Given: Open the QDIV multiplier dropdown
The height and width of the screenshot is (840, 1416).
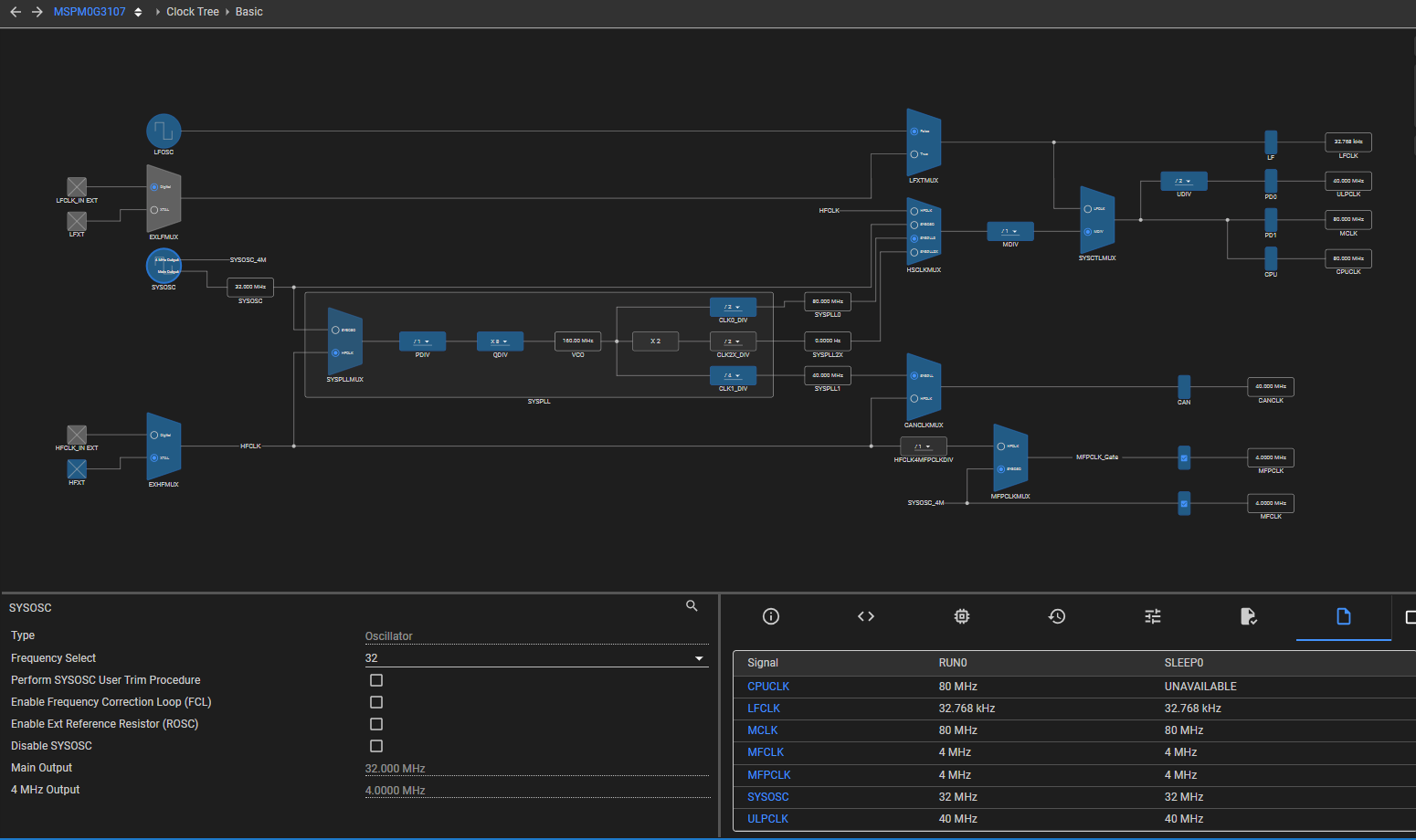Looking at the screenshot, I should [x=500, y=341].
